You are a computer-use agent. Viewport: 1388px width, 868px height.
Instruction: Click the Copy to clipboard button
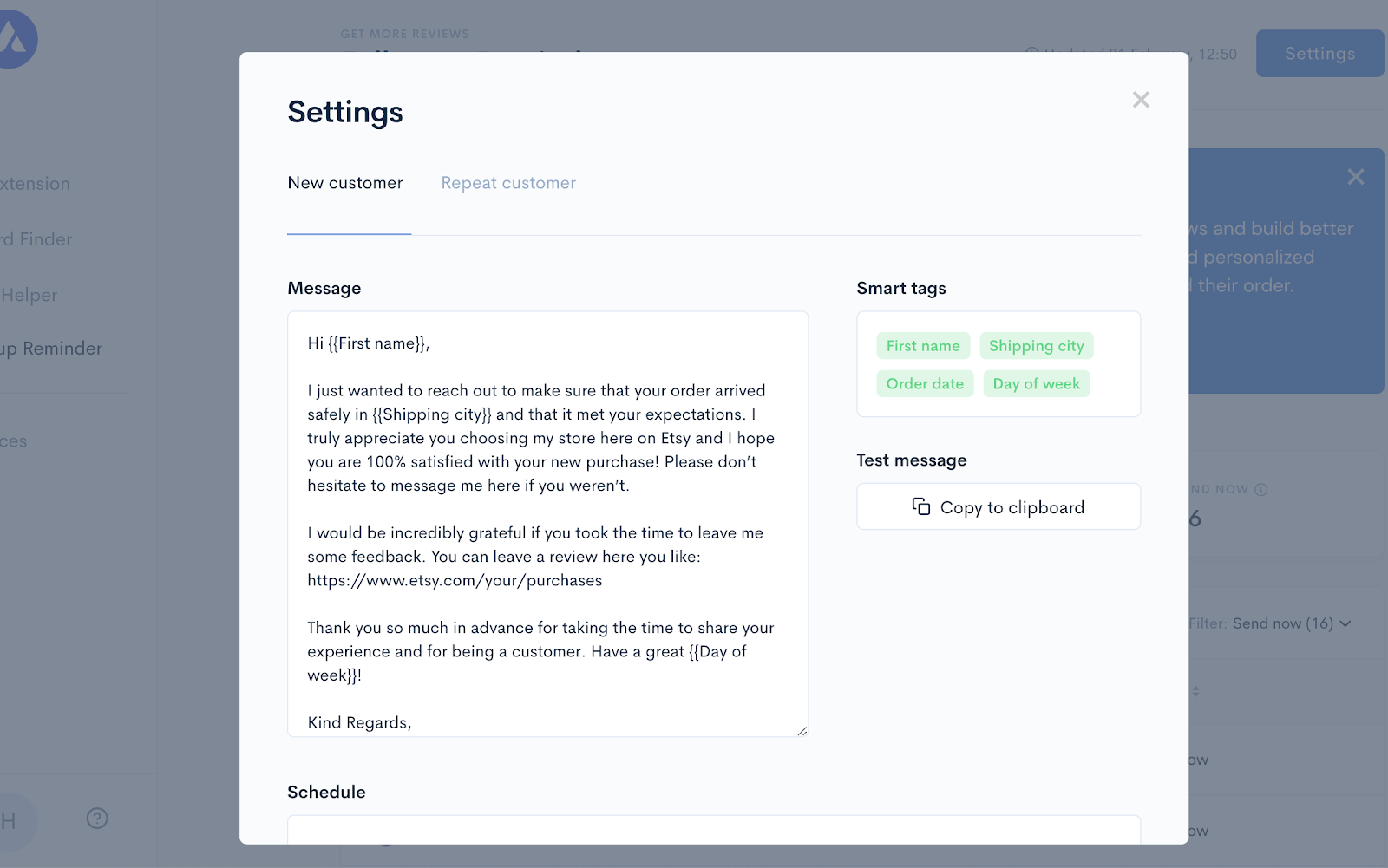point(998,506)
